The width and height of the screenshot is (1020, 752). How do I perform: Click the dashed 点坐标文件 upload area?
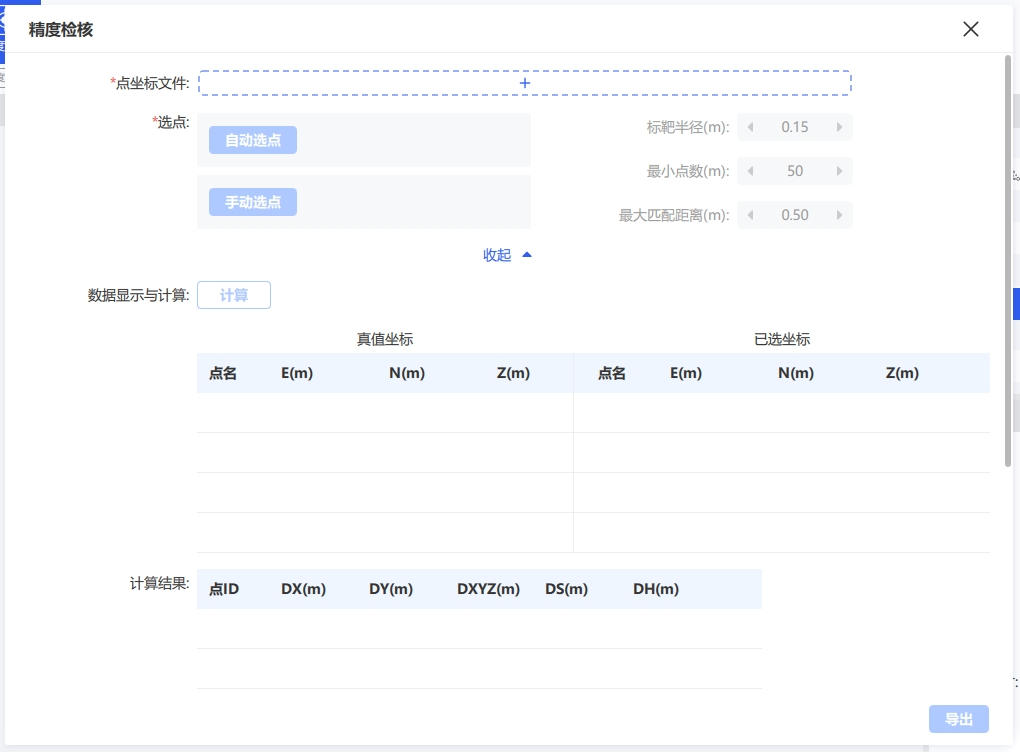point(525,83)
